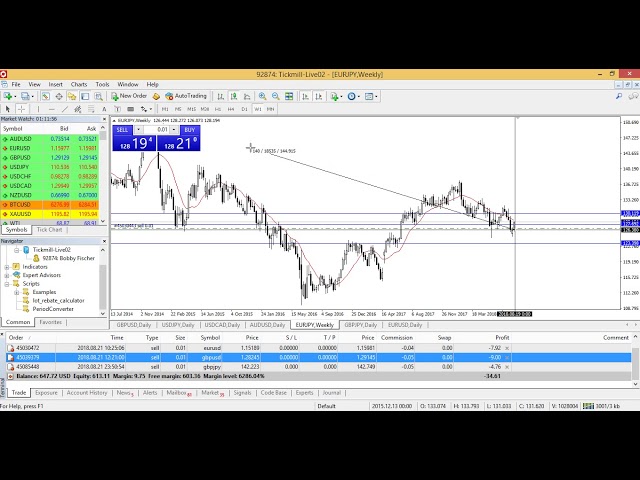Open the Charts menu
640x480 pixels.
79,84
